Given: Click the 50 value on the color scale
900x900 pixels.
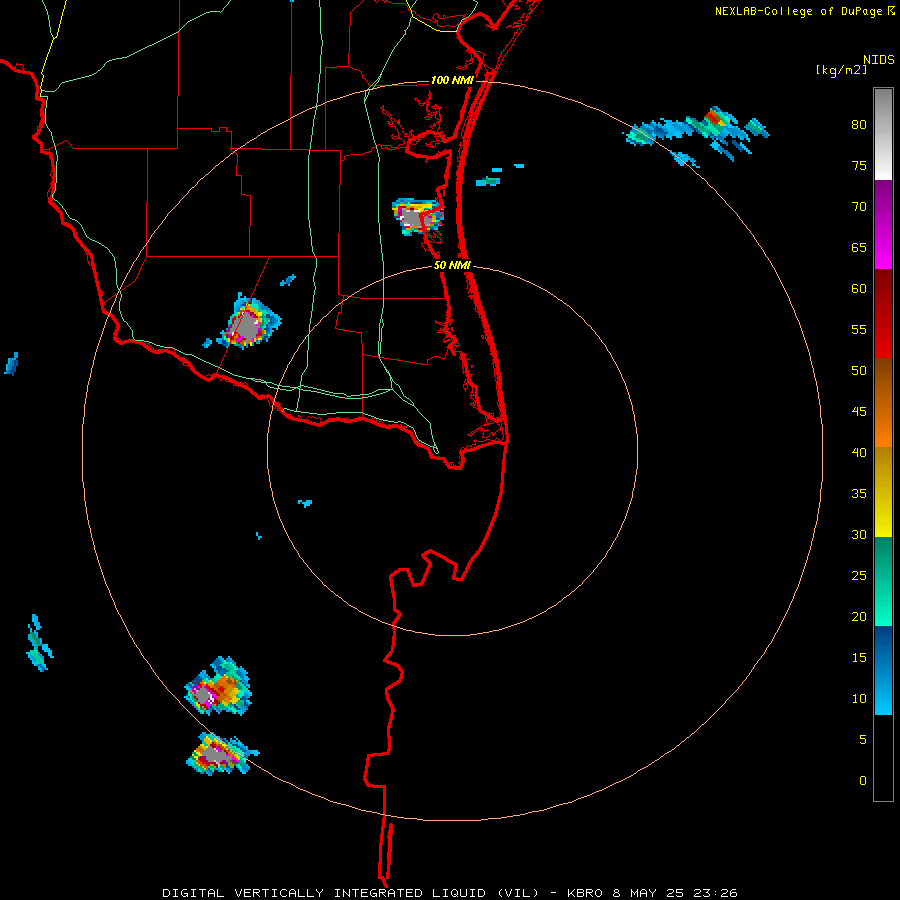Looking at the screenshot, I should coord(859,370).
